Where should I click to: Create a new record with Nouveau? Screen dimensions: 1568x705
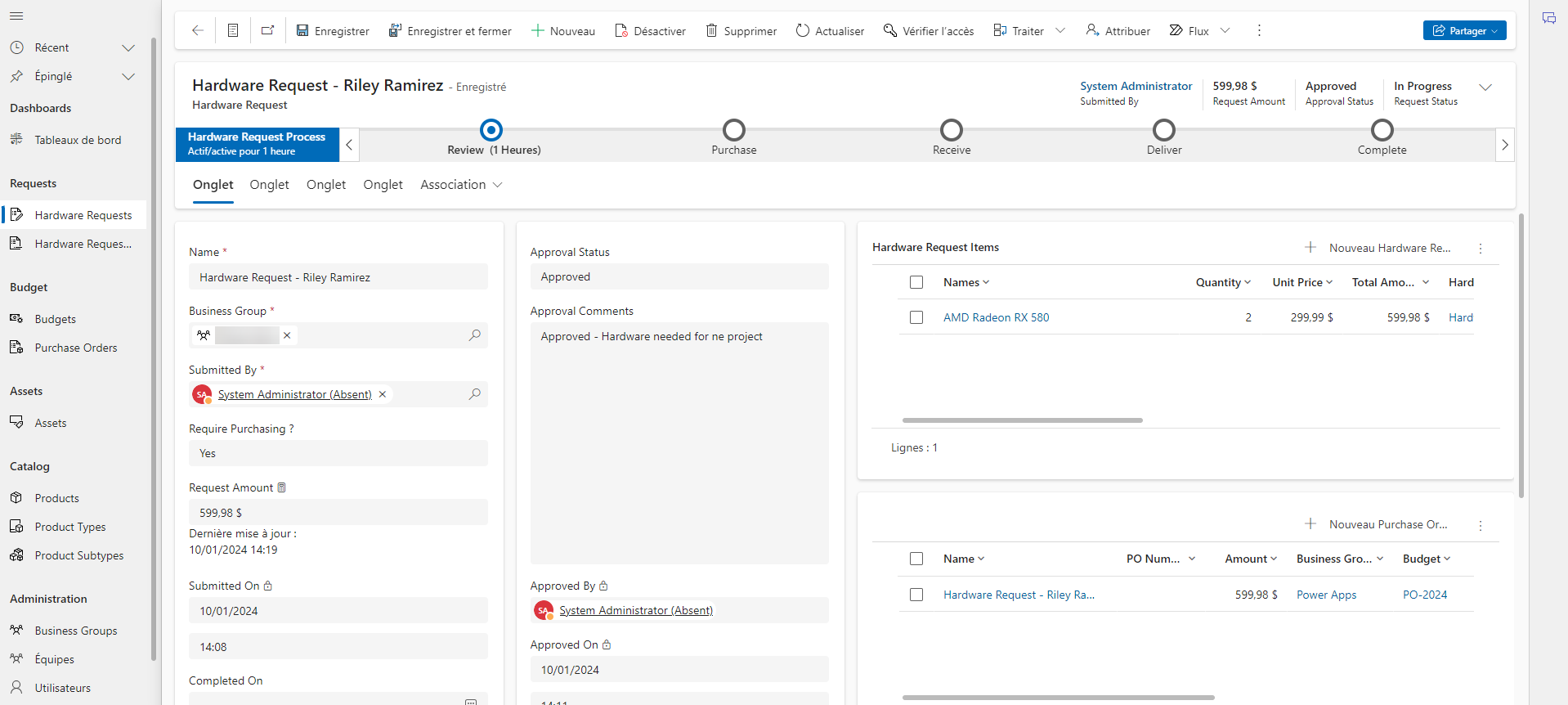coord(563,31)
